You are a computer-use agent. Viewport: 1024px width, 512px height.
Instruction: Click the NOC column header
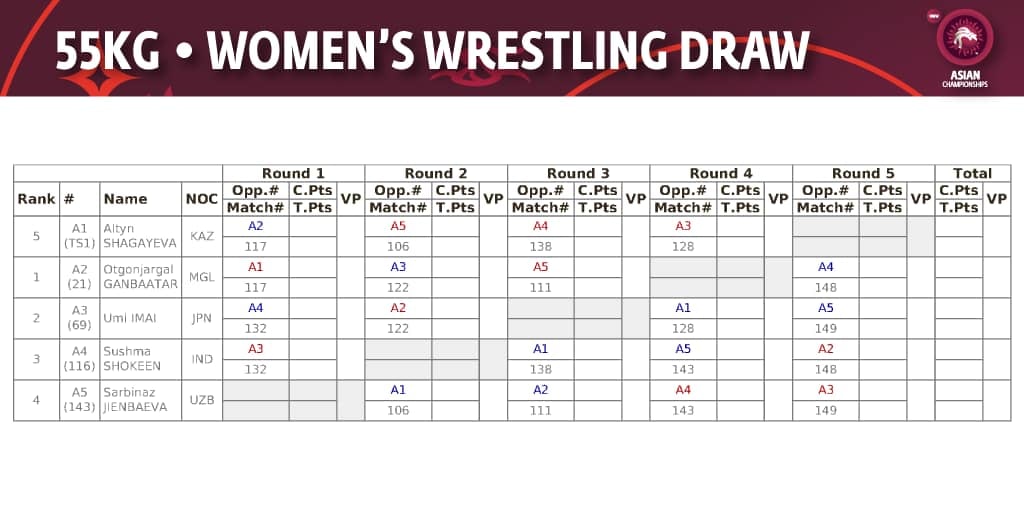pos(202,199)
